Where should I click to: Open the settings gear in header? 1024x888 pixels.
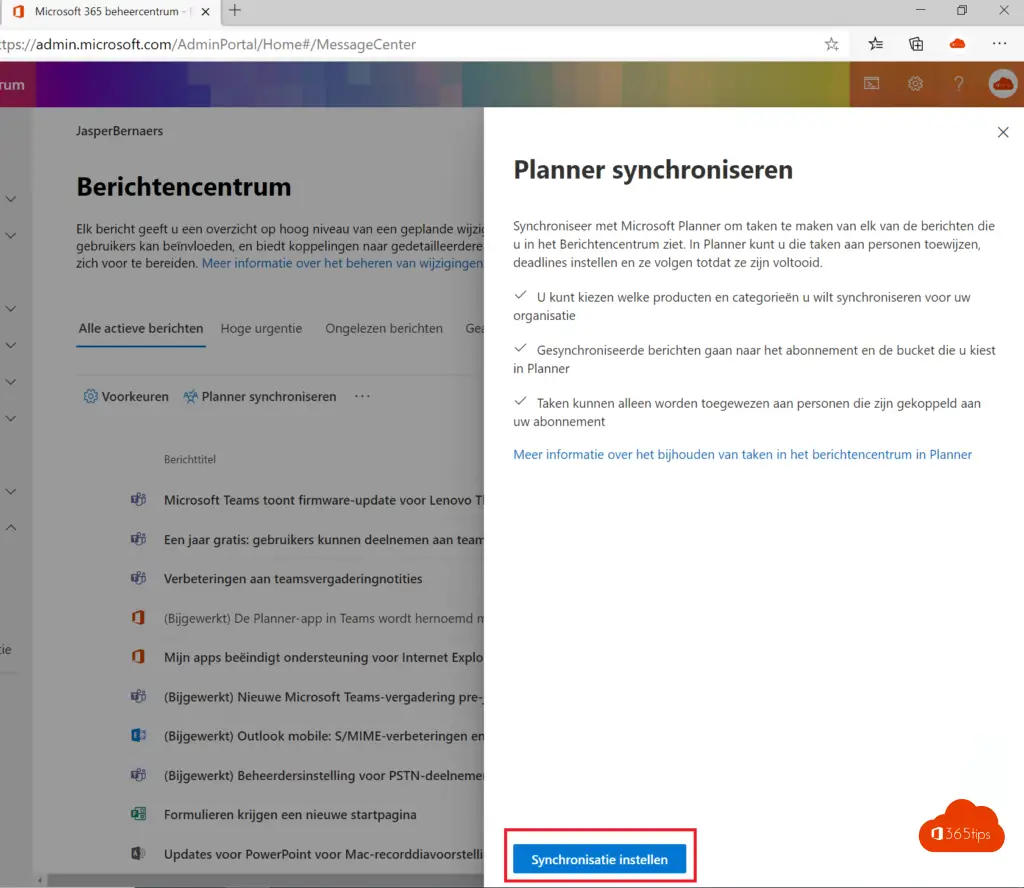pos(915,84)
